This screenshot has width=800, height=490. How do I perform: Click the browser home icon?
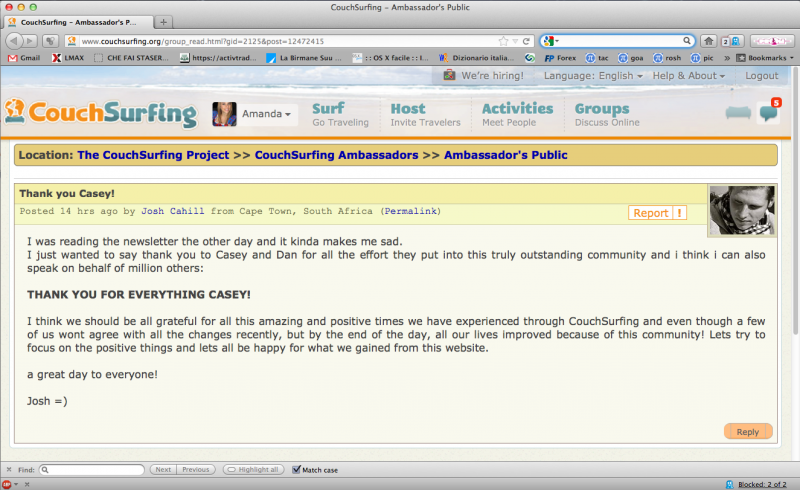pos(708,41)
